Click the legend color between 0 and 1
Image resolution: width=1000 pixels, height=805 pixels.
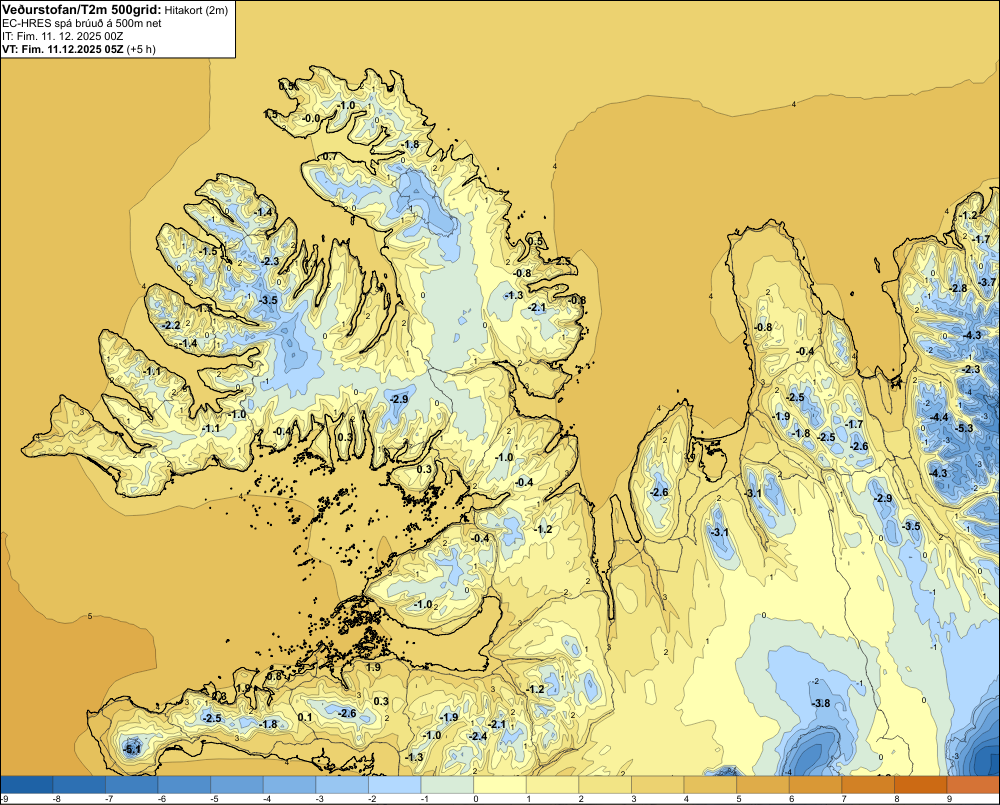tap(501, 785)
